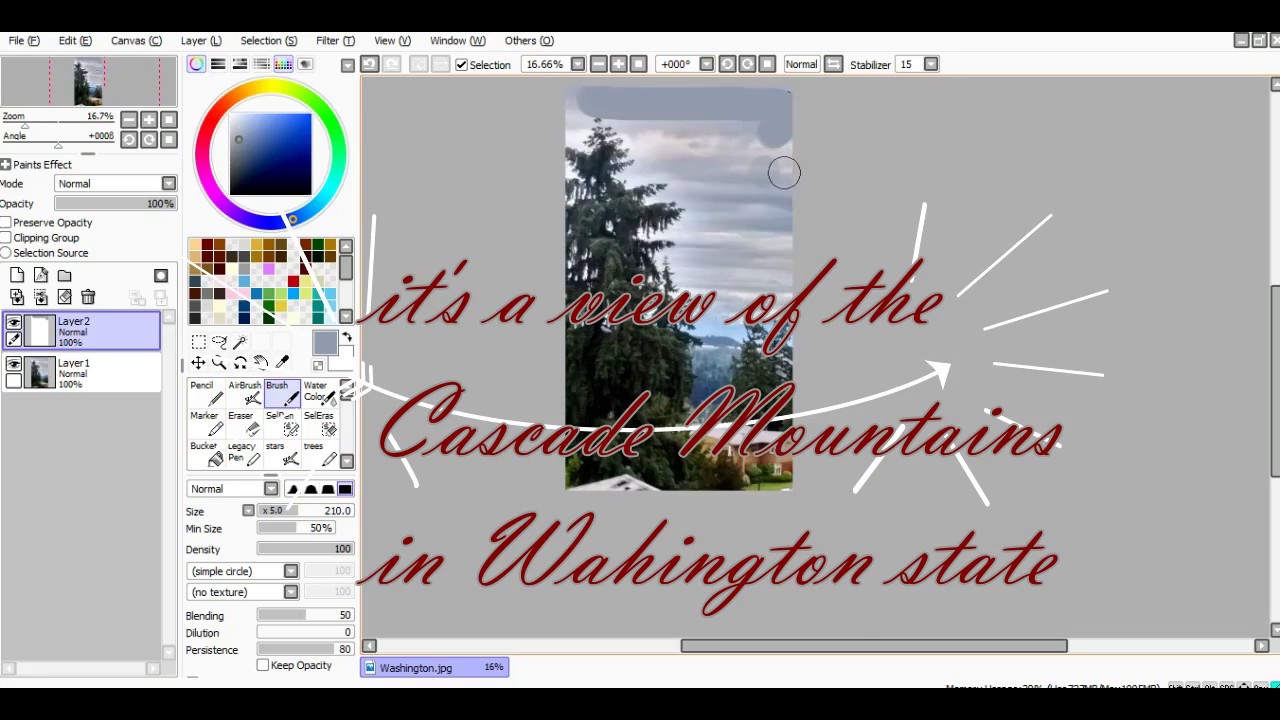Adjust the layer Opacity slider
The image size is (1280, 720).
tap(115, 204)
